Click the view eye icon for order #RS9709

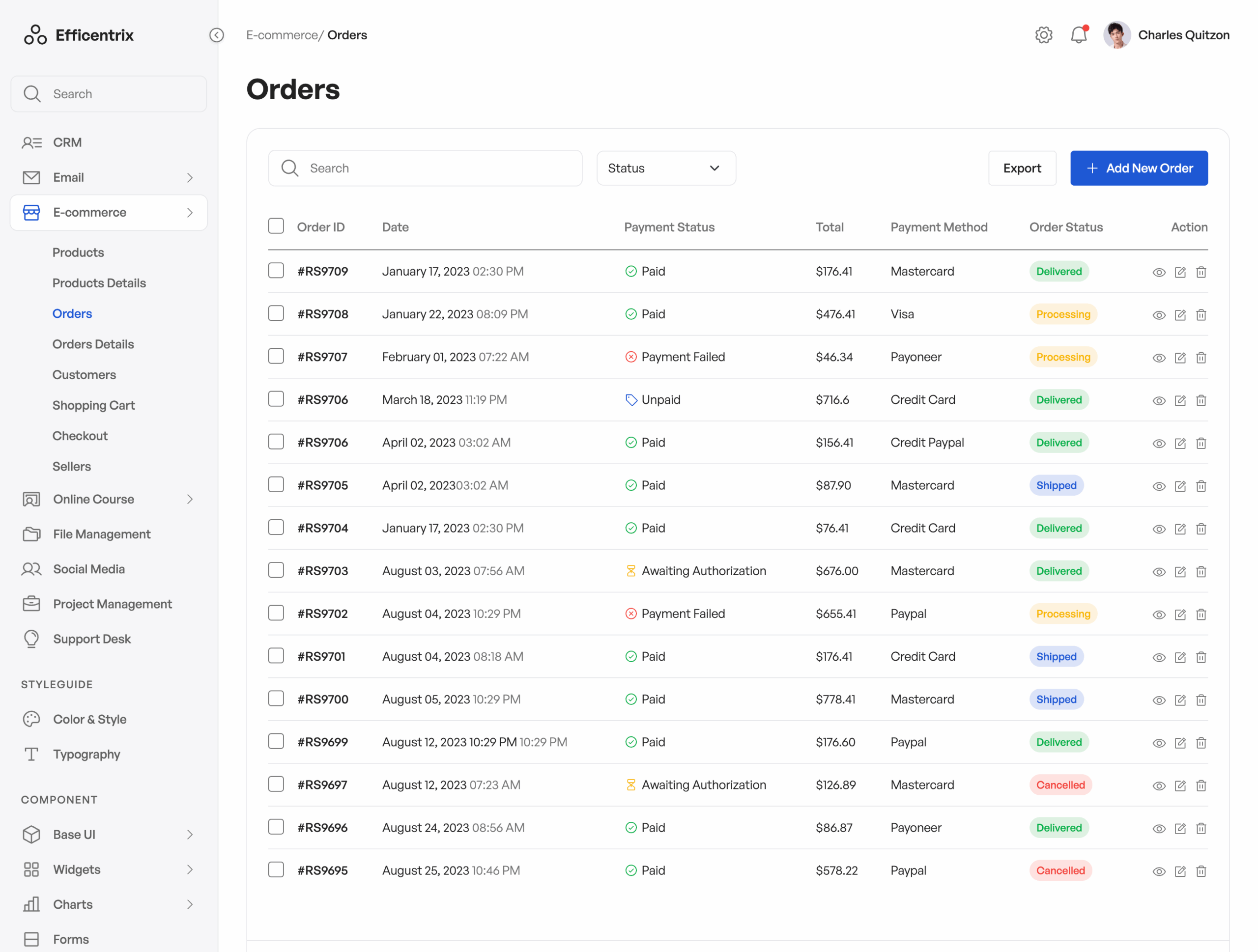click(x=1159, y=272)
